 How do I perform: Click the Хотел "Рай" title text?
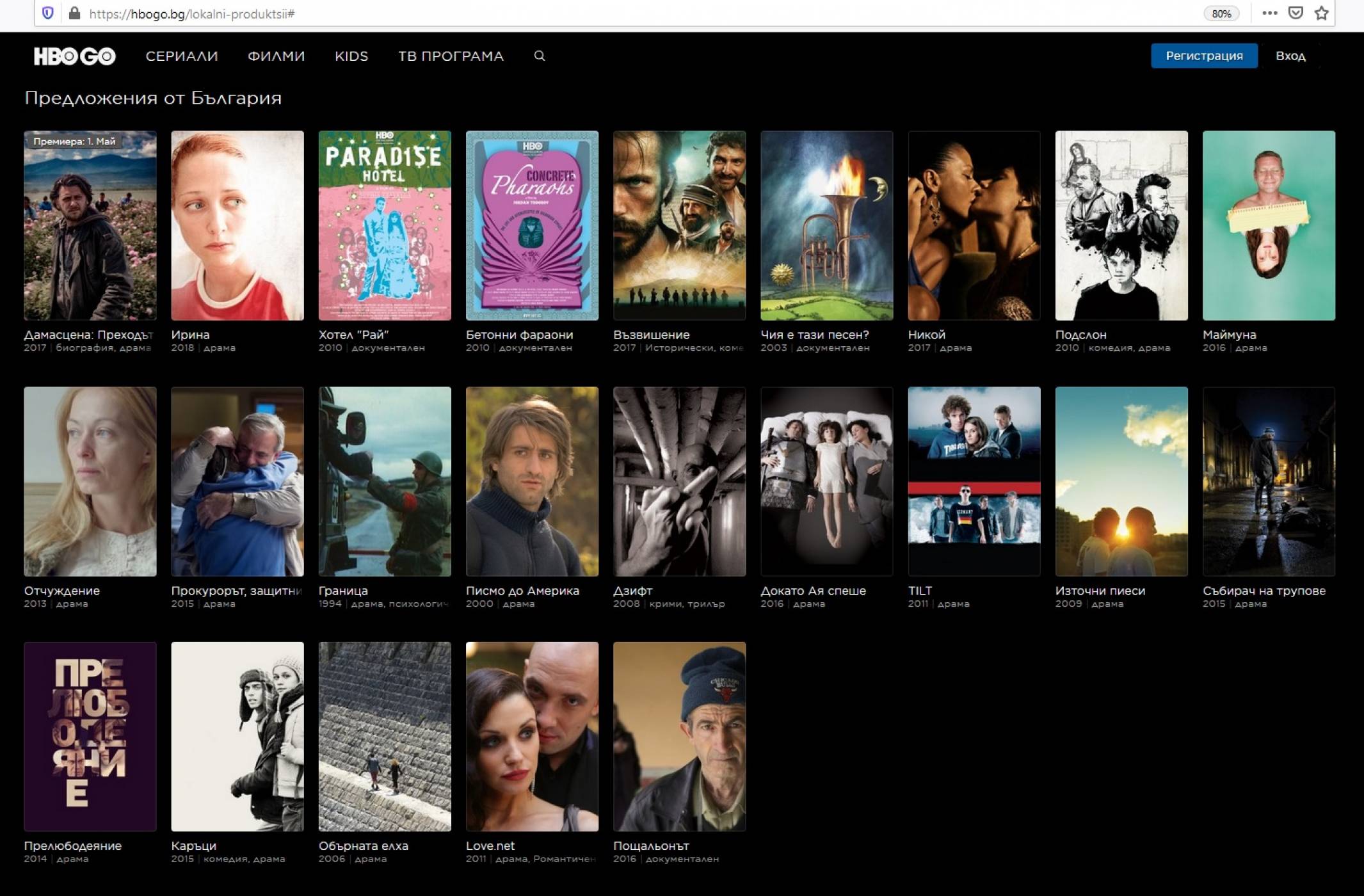point(353,335)
